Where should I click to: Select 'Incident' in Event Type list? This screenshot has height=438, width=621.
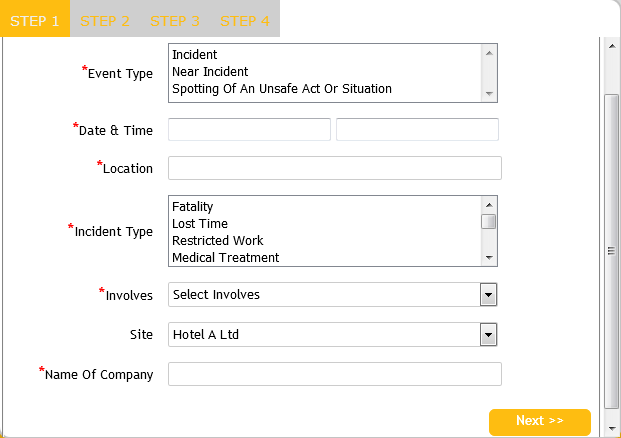(x=195, y=55)
